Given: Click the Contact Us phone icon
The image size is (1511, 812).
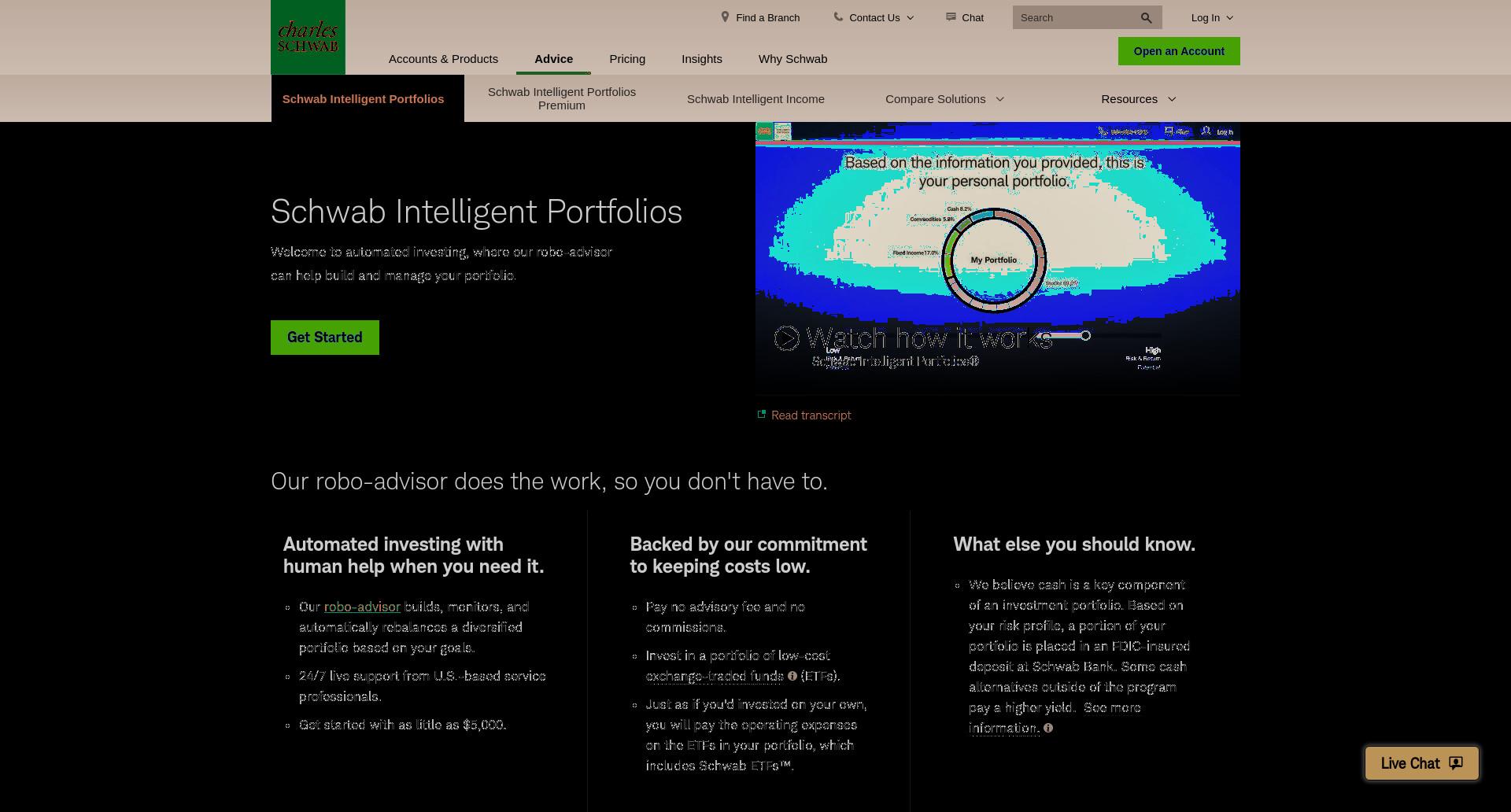Looking at the screenshot, I should click(x=838, y=17).
